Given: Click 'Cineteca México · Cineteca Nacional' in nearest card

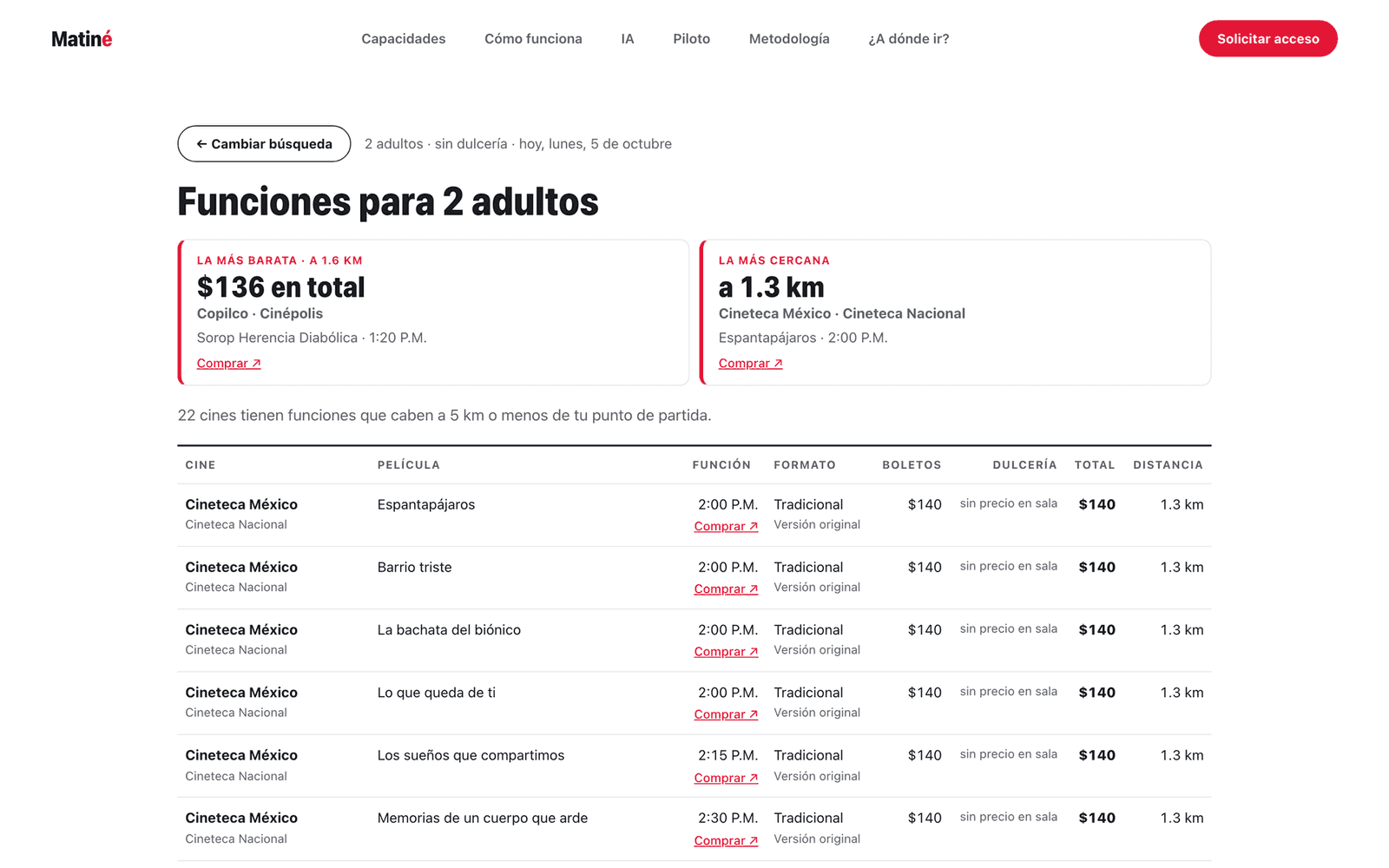Looking at the screenshot, I should (x=842, y=313).
